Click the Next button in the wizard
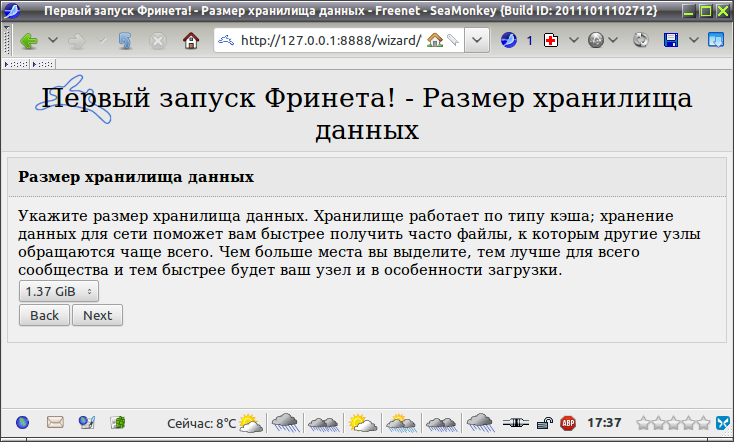734x442 pixels. click(x=97, y=315)
